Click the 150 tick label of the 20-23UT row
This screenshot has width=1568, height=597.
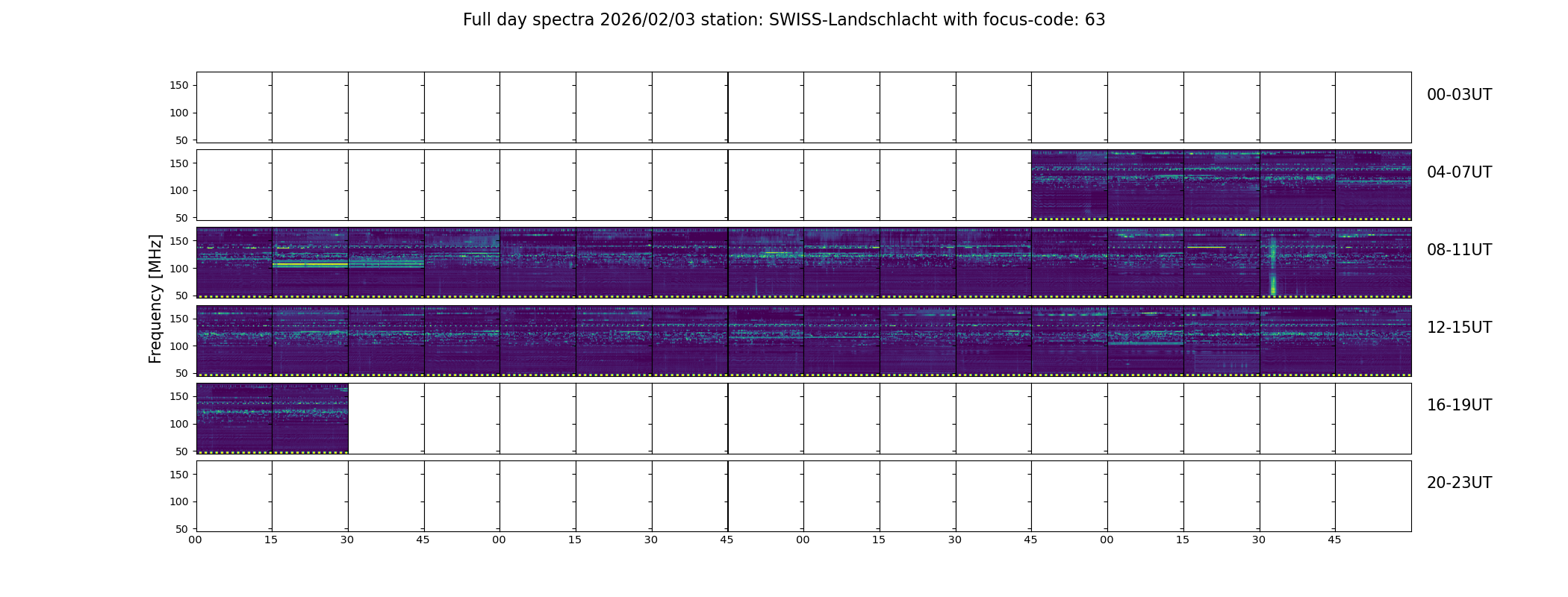point(179,474)
